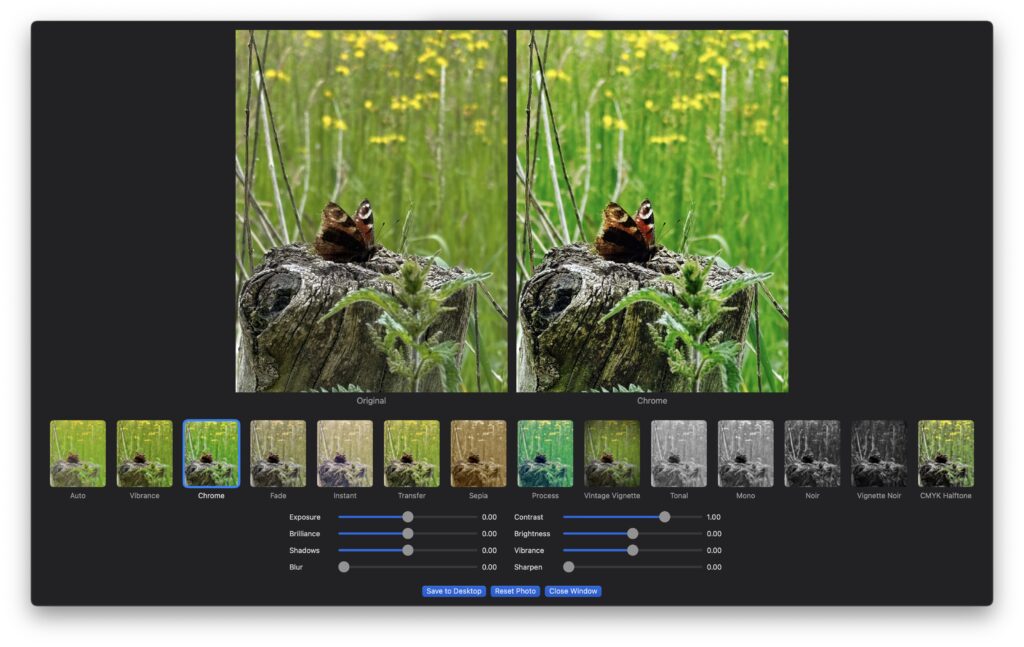Apply the Tonal filter thumbnail
Viewport: 1024px width, 647px height.
point(679,453)
